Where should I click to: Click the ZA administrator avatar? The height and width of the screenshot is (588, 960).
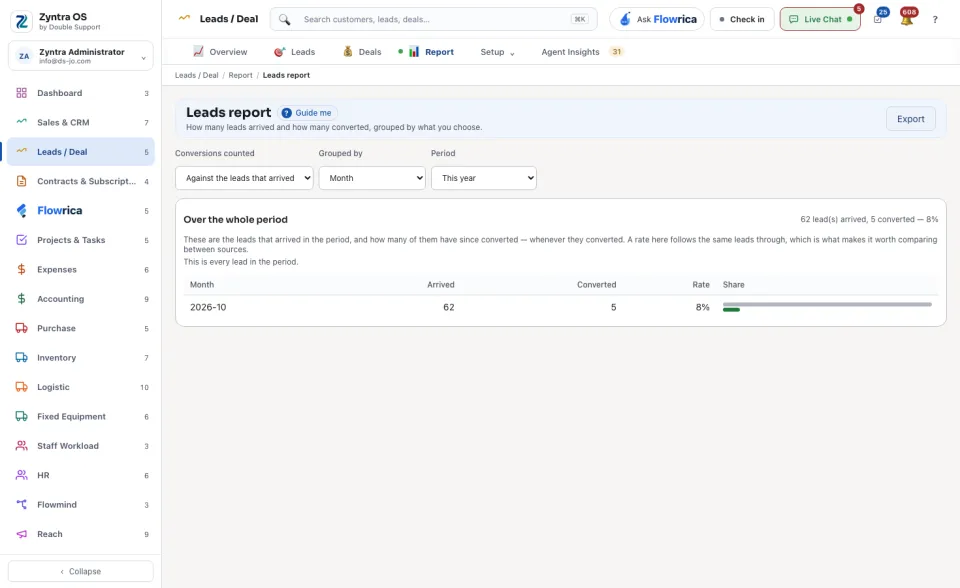point(24,56)
